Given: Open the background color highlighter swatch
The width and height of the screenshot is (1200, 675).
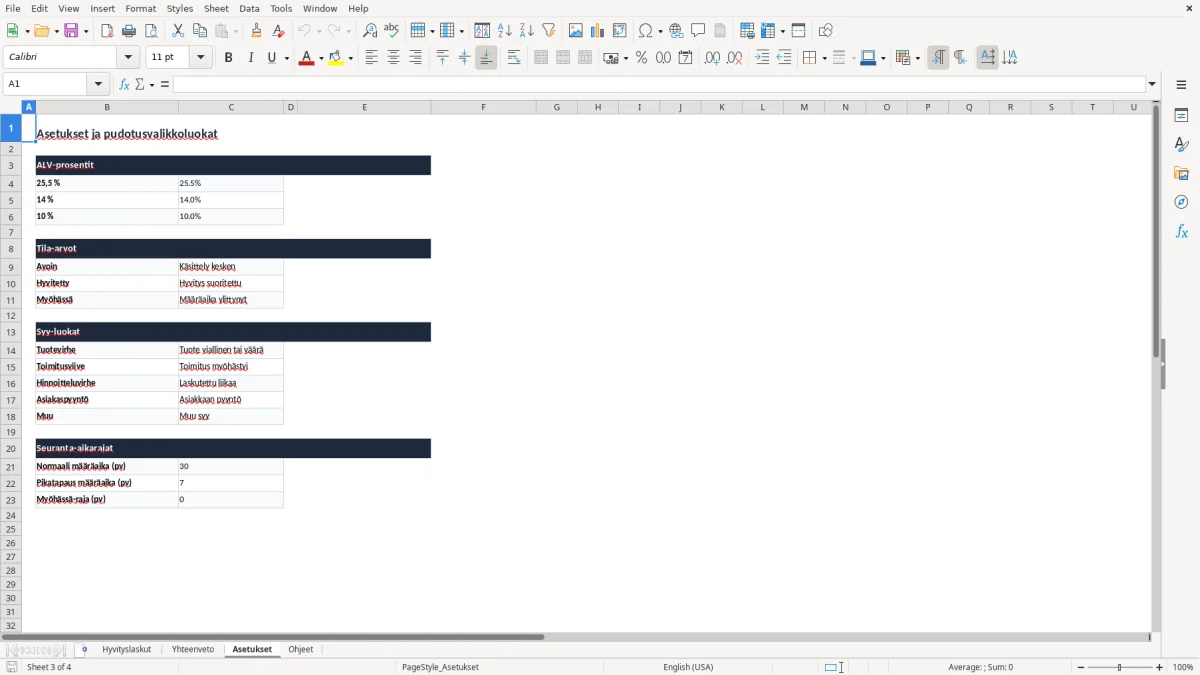Looking at the screenshot, I should (335, 58).
